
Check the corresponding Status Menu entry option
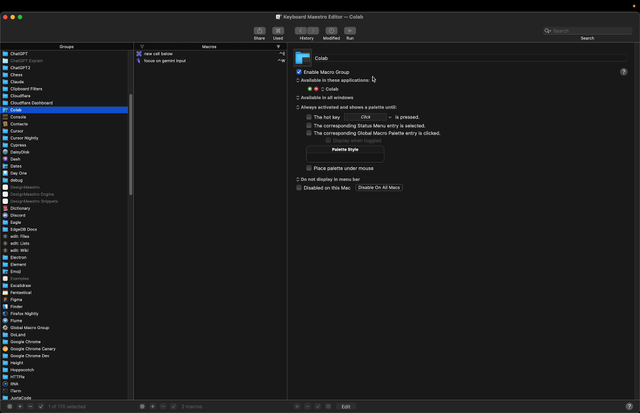(x=309, y=126)
